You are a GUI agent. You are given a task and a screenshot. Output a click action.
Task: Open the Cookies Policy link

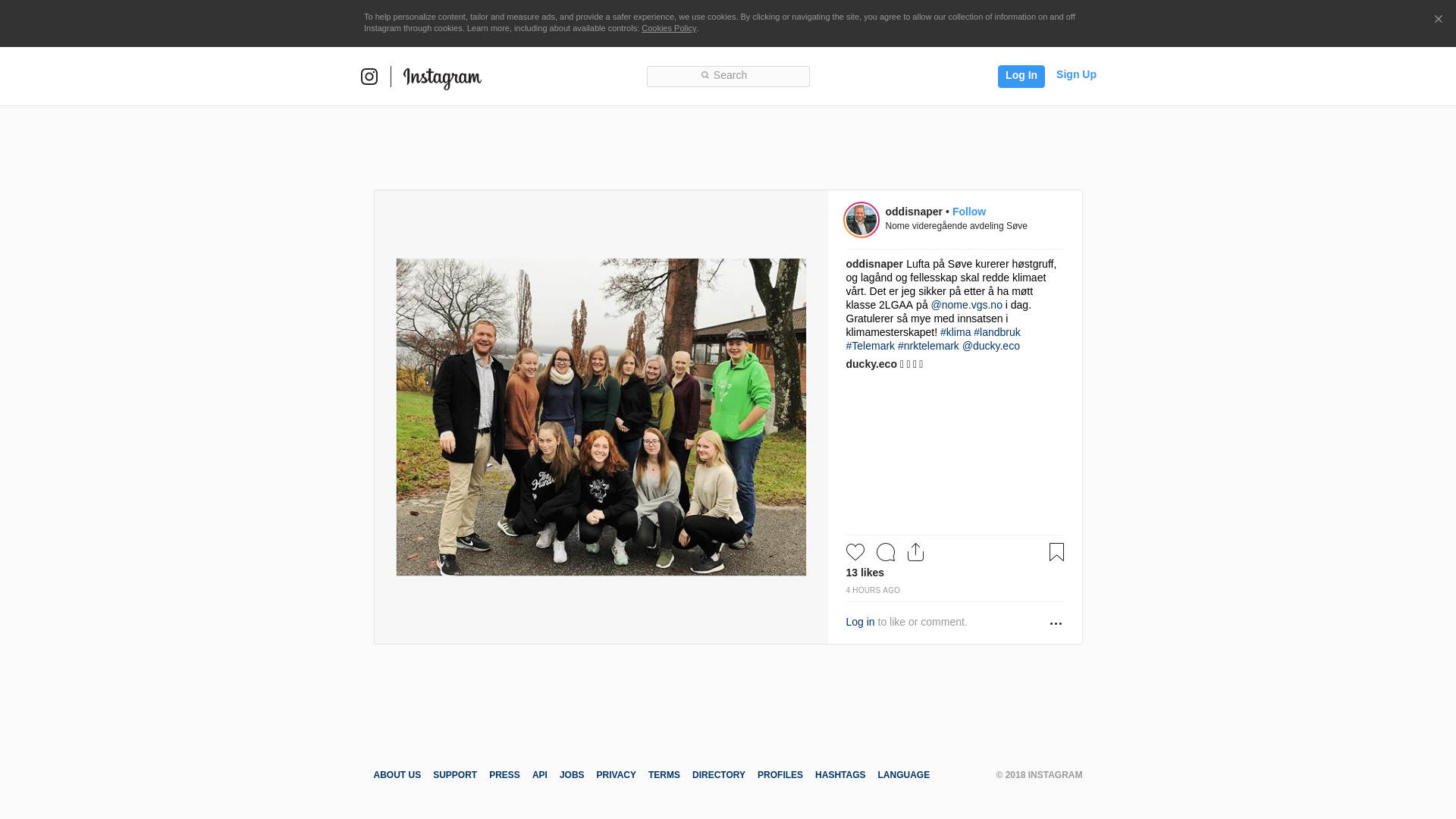point(669,28)
